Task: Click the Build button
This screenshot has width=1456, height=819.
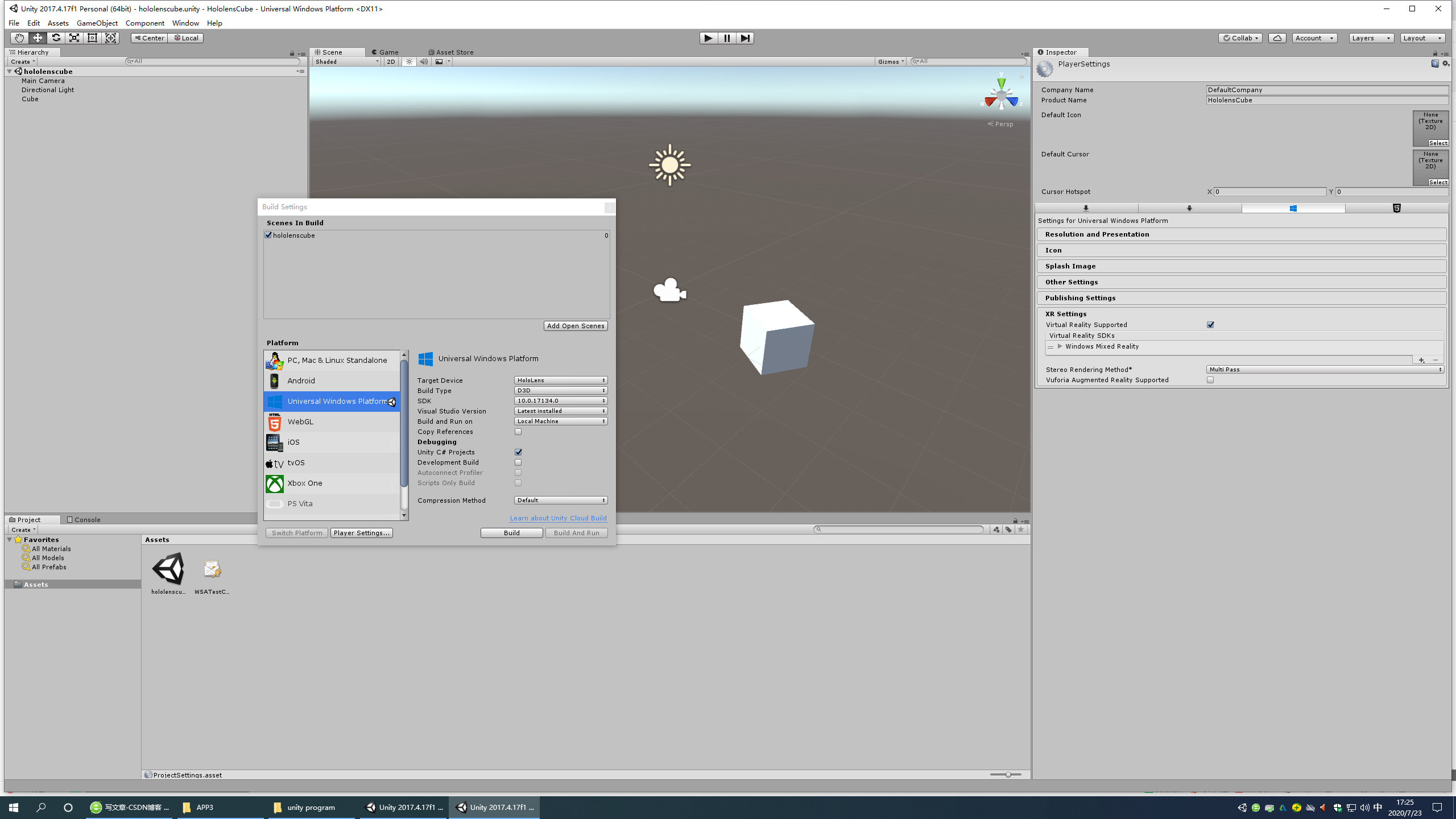Action: (511, 533)
